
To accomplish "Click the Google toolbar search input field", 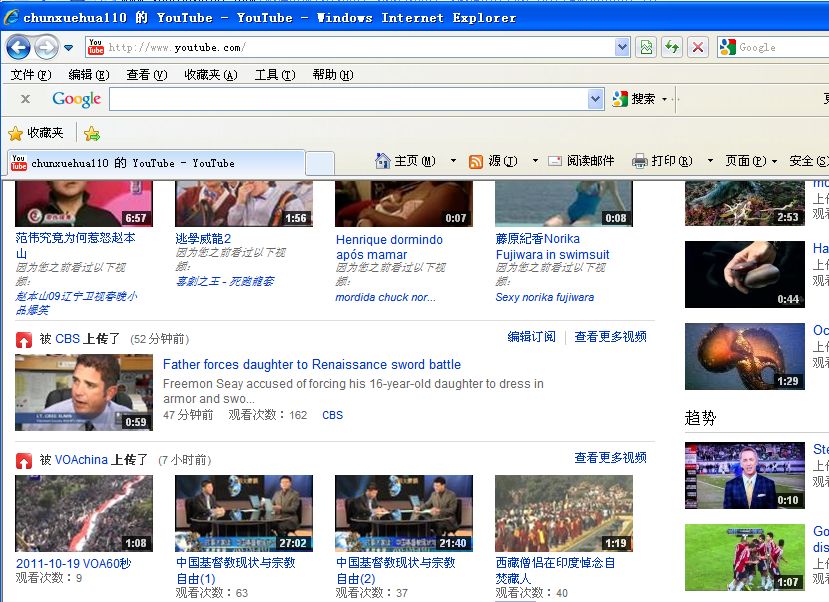I will coord(349,99).
